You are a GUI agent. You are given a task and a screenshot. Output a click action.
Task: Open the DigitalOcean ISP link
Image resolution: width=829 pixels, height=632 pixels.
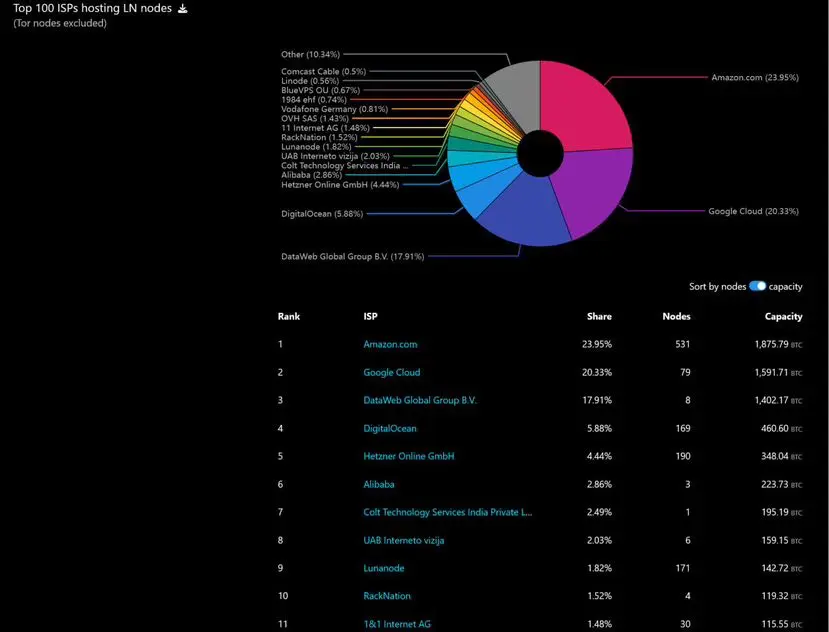pyautogui.click(x=390, y=428)
